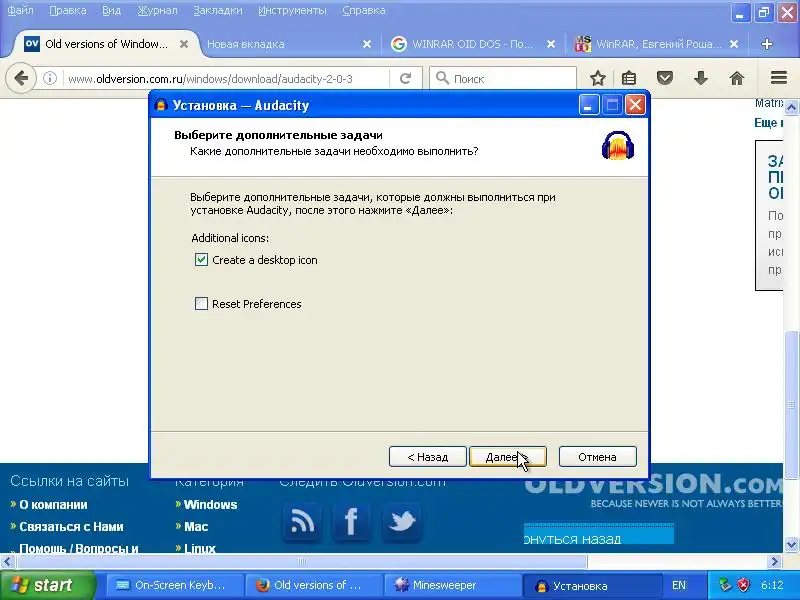Click the Windows start button

[47, 585]
